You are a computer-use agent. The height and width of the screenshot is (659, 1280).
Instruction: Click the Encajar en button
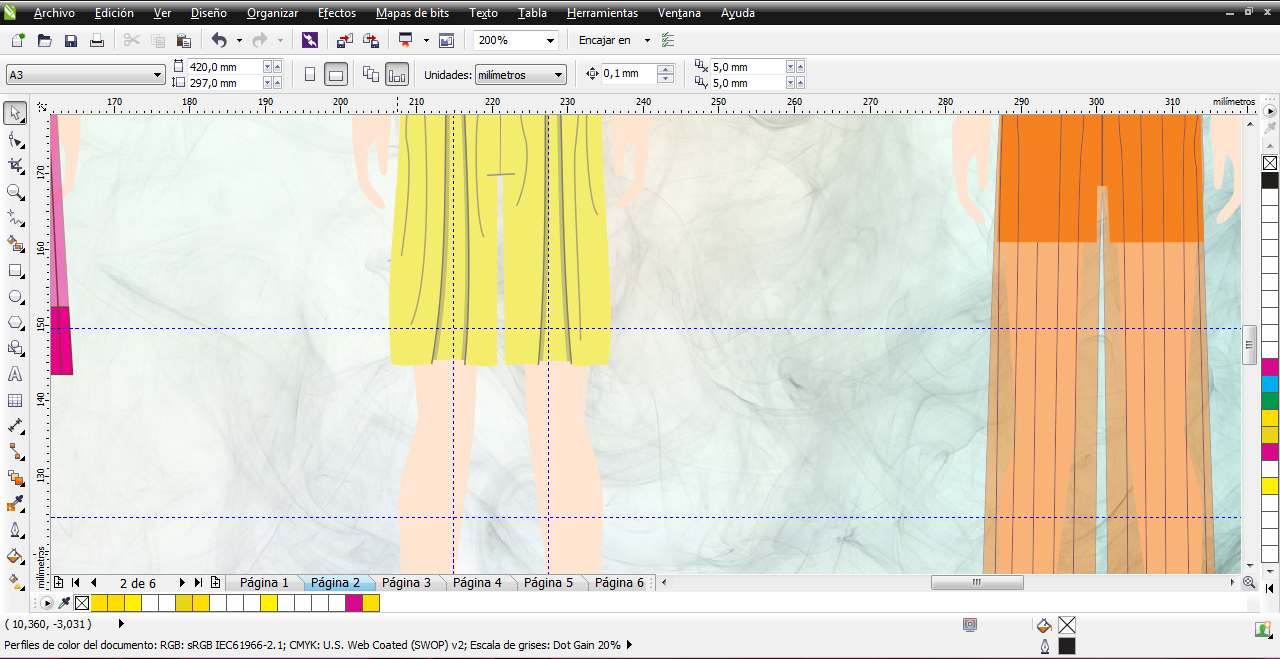(605, 41)
